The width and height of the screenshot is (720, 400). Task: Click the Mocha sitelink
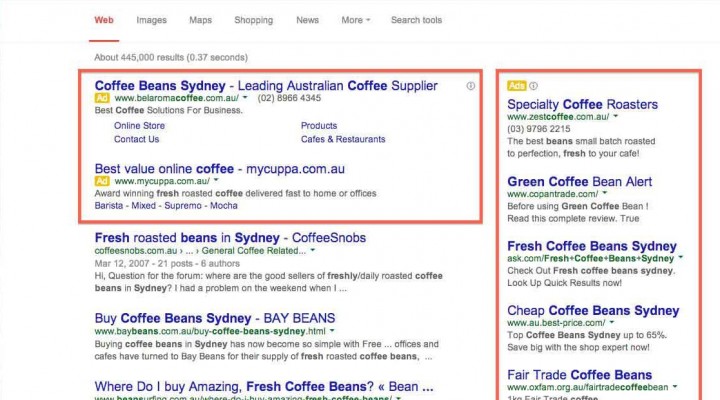(x=224, y=206)
